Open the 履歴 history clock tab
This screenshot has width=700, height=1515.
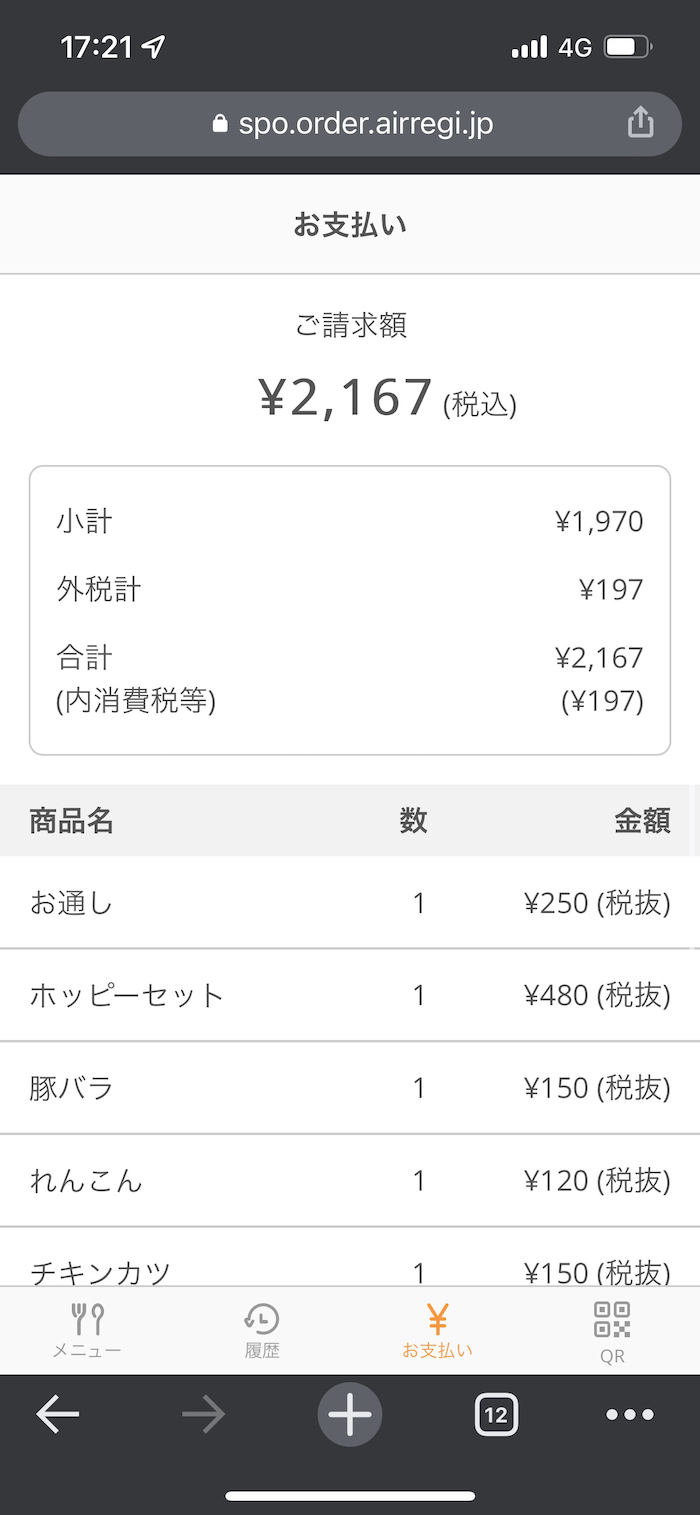coord(262,1330)
